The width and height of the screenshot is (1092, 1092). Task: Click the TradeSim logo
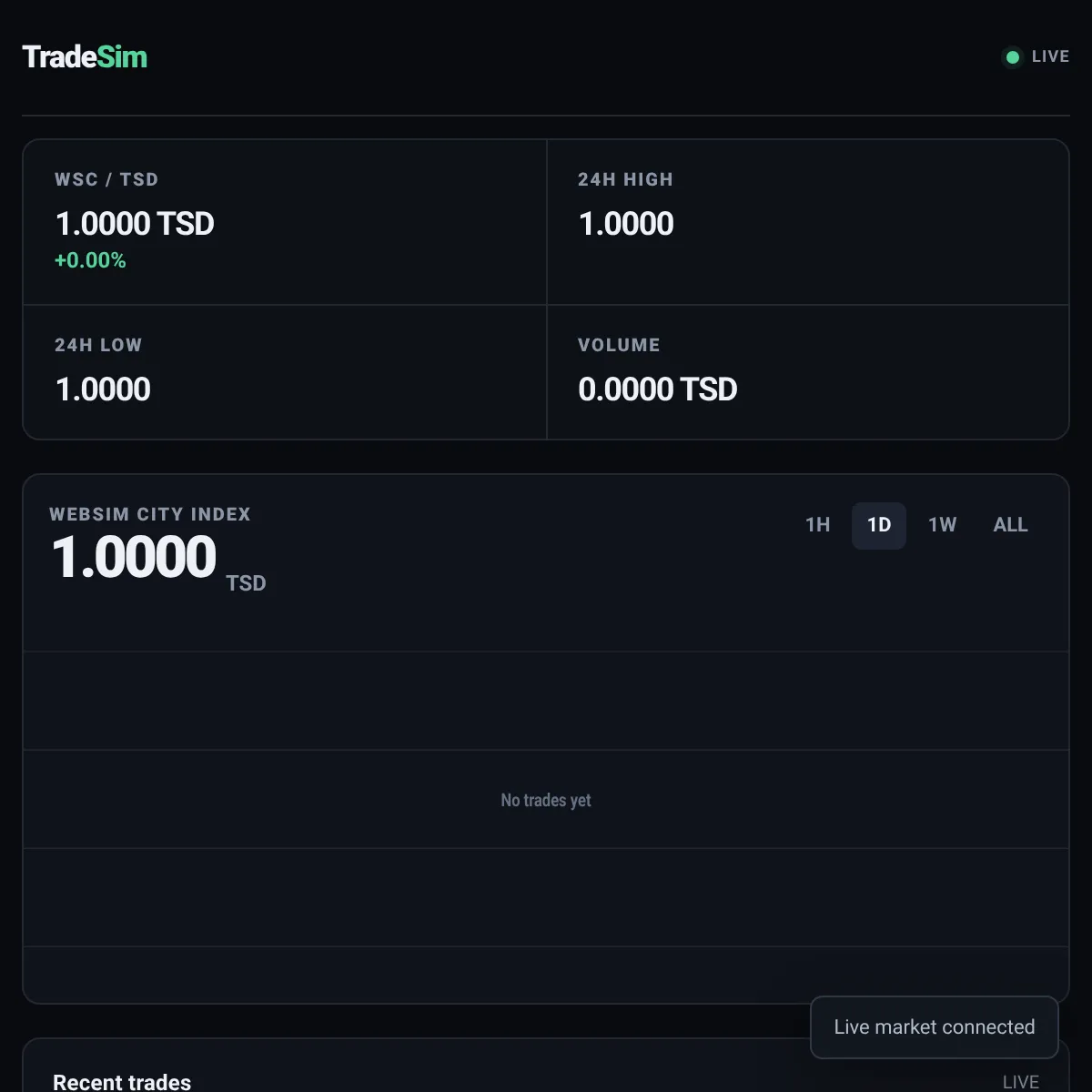[x=85, y=57]
